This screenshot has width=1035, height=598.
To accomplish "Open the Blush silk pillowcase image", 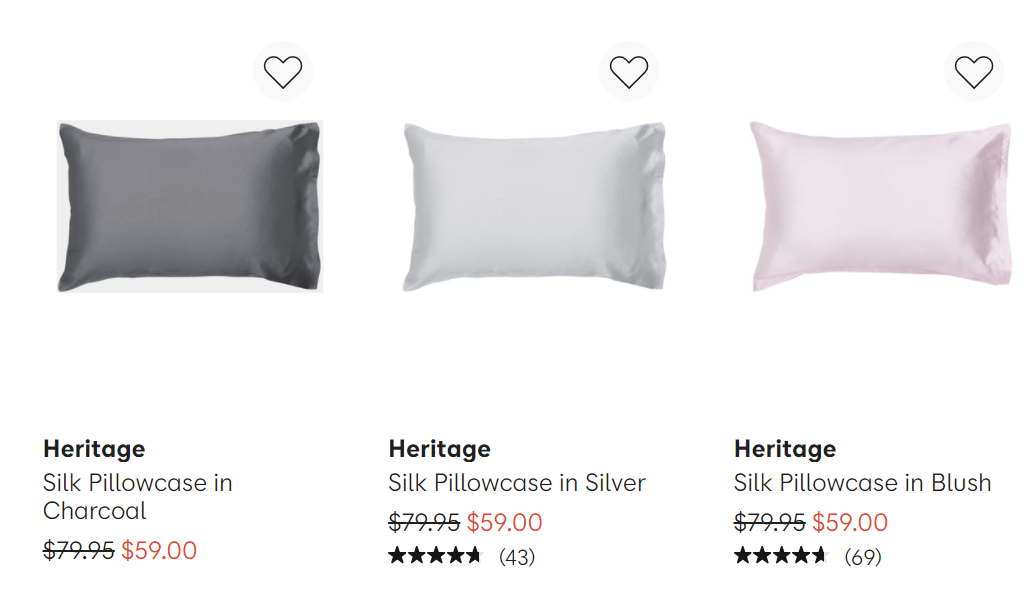I will pyautogui.click(x=881, y=207).
